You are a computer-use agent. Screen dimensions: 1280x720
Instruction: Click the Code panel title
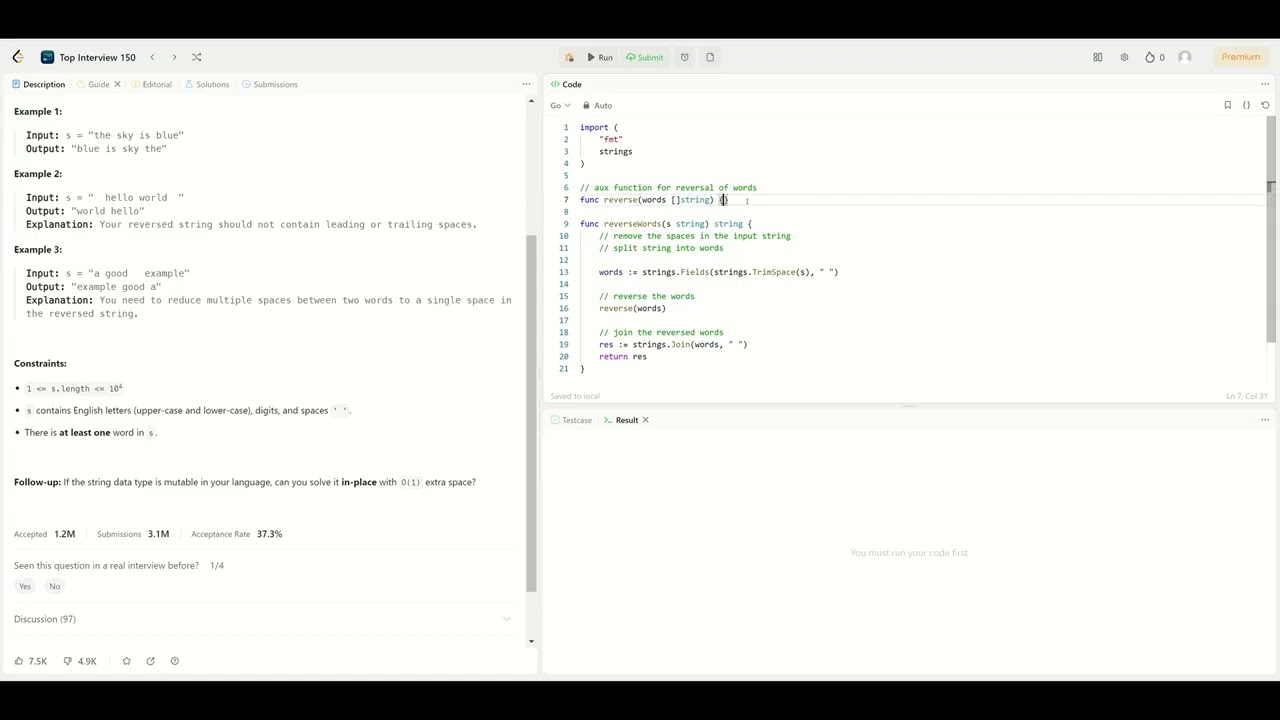click(566, 84)
